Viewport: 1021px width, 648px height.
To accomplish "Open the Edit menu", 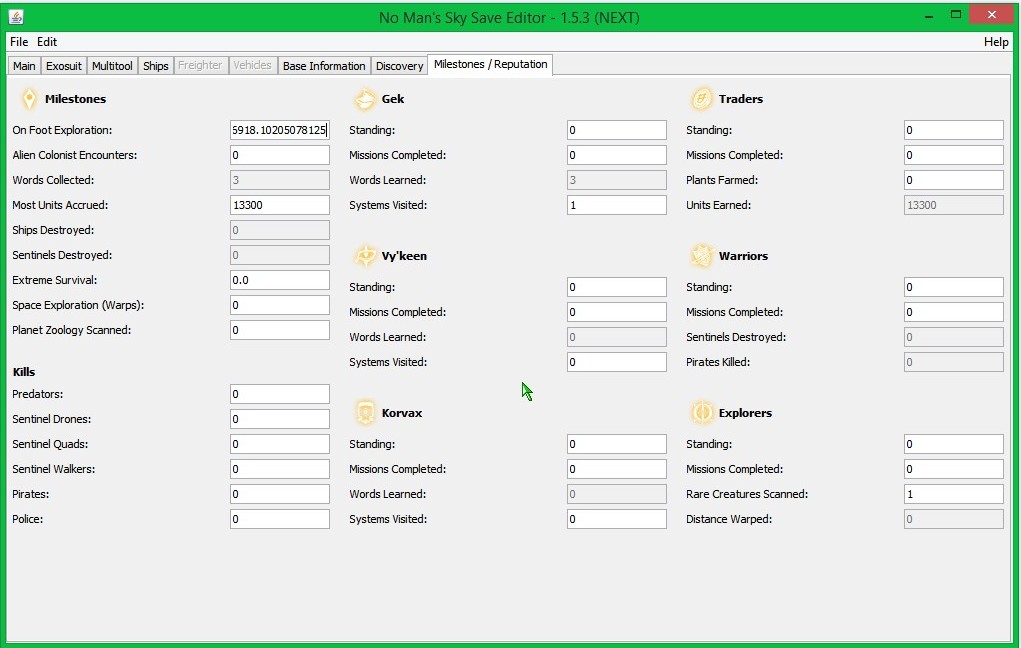I will click(x=47, y=42).
